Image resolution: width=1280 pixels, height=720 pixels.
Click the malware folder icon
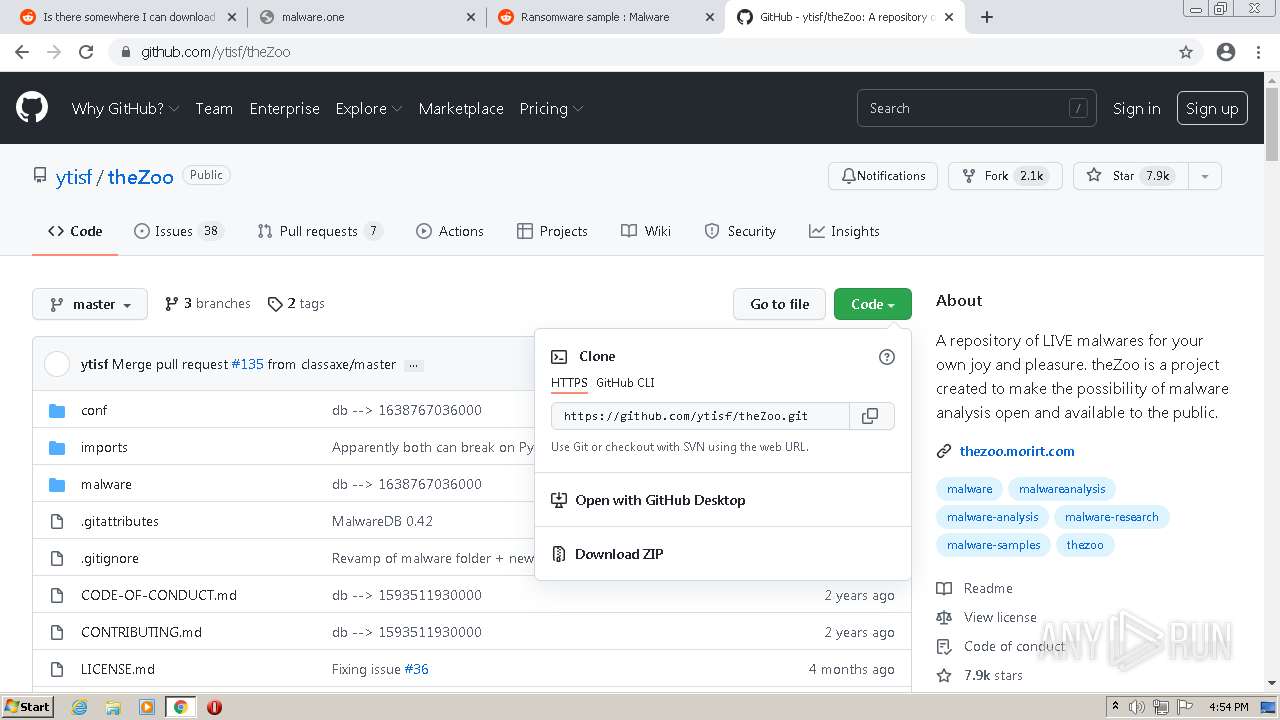click(57, 485)
